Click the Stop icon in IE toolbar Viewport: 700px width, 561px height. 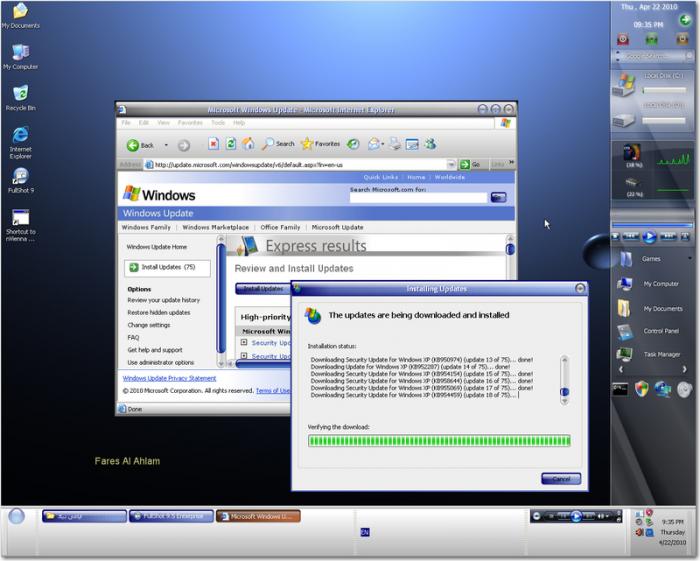click(214, 144)
